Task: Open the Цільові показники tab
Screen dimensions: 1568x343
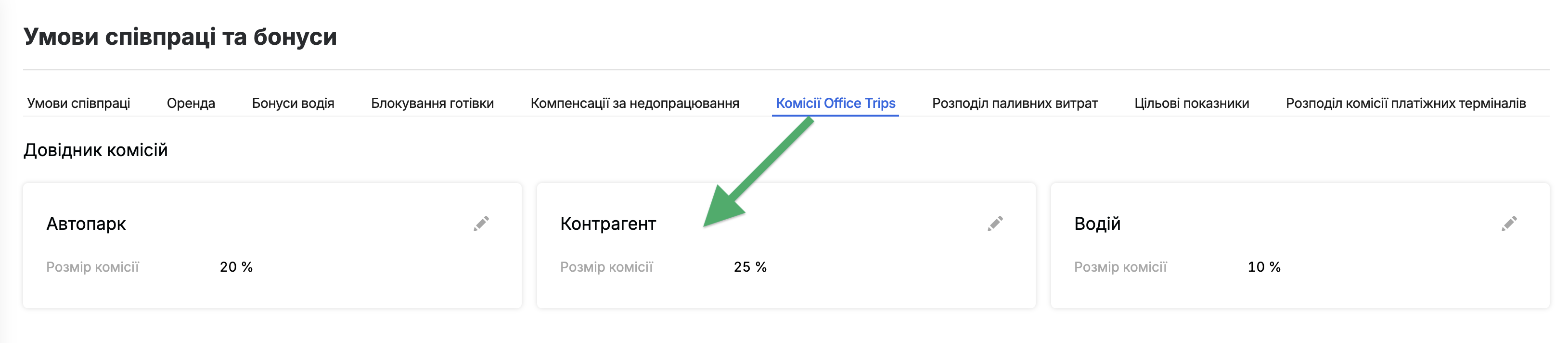Action: [x=1192, y=103]
